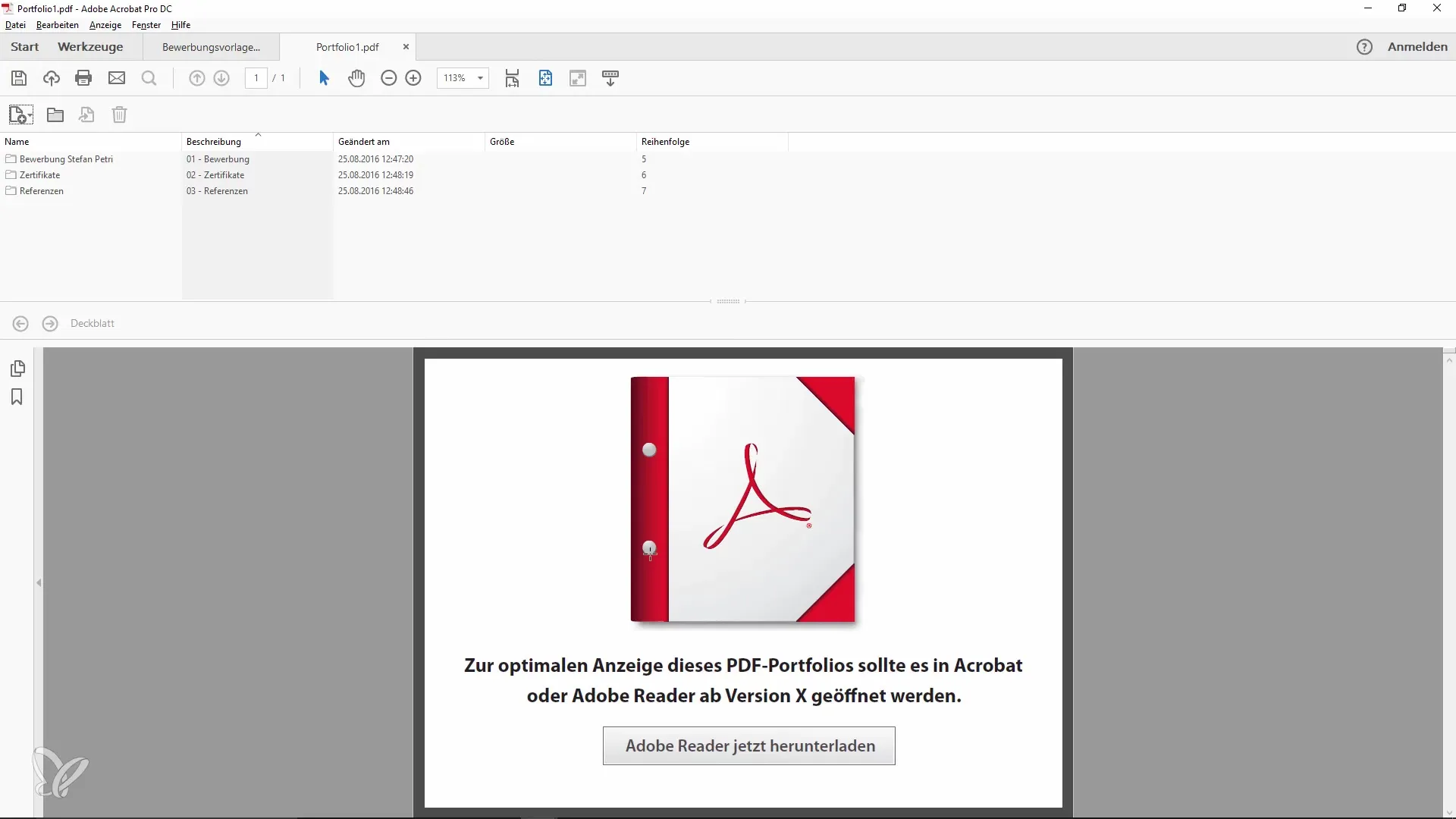
Task: Click forward navigation arrow beside Deckblatt
Action: coord(50,324)
